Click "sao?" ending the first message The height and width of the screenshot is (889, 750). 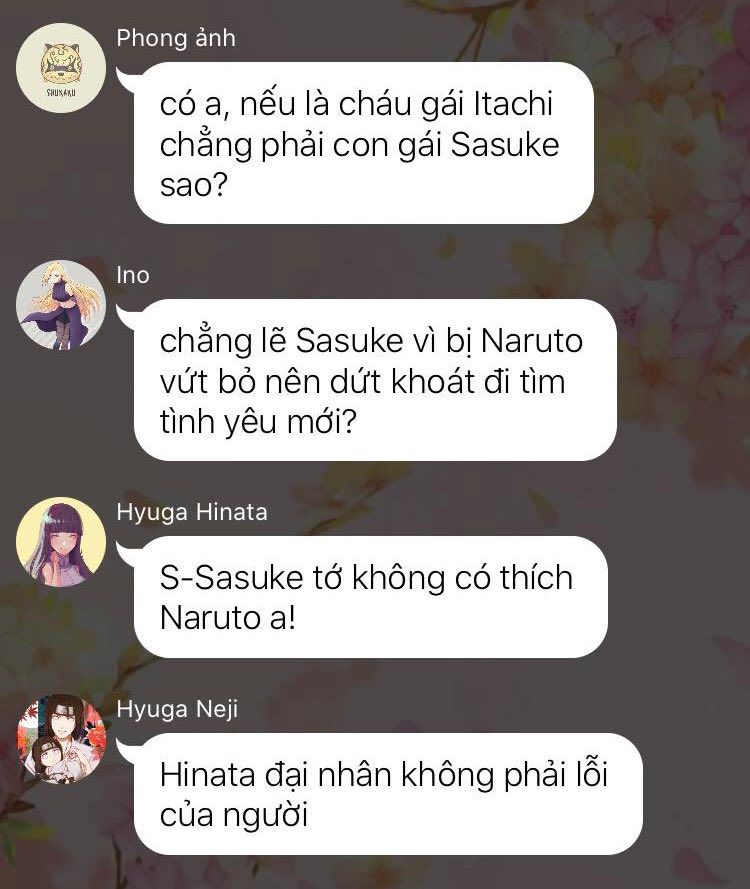pos(193,185)
